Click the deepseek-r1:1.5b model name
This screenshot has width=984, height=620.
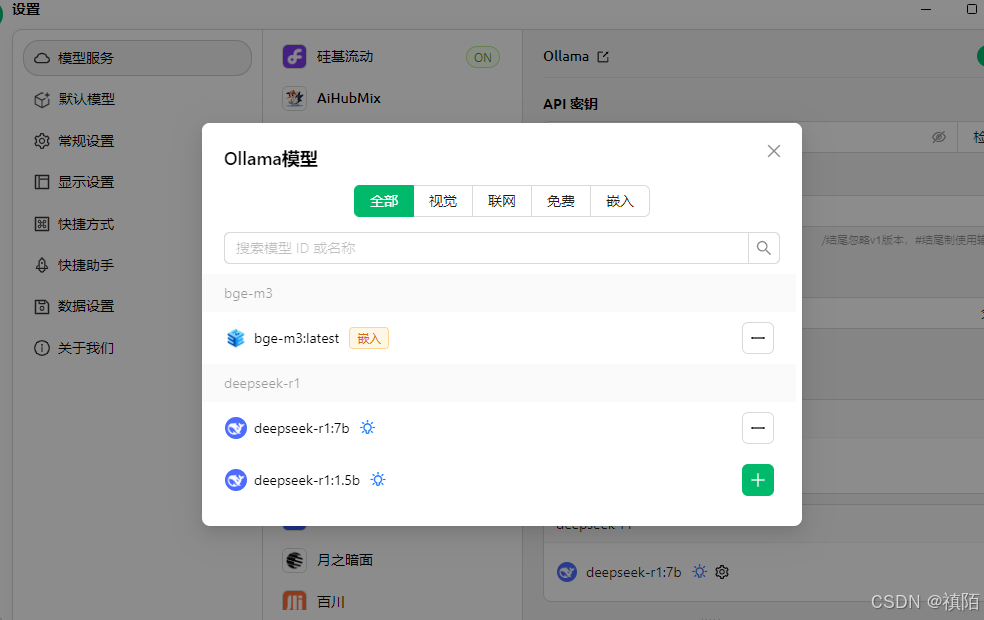pyautogui.click(x=307, y=480)
